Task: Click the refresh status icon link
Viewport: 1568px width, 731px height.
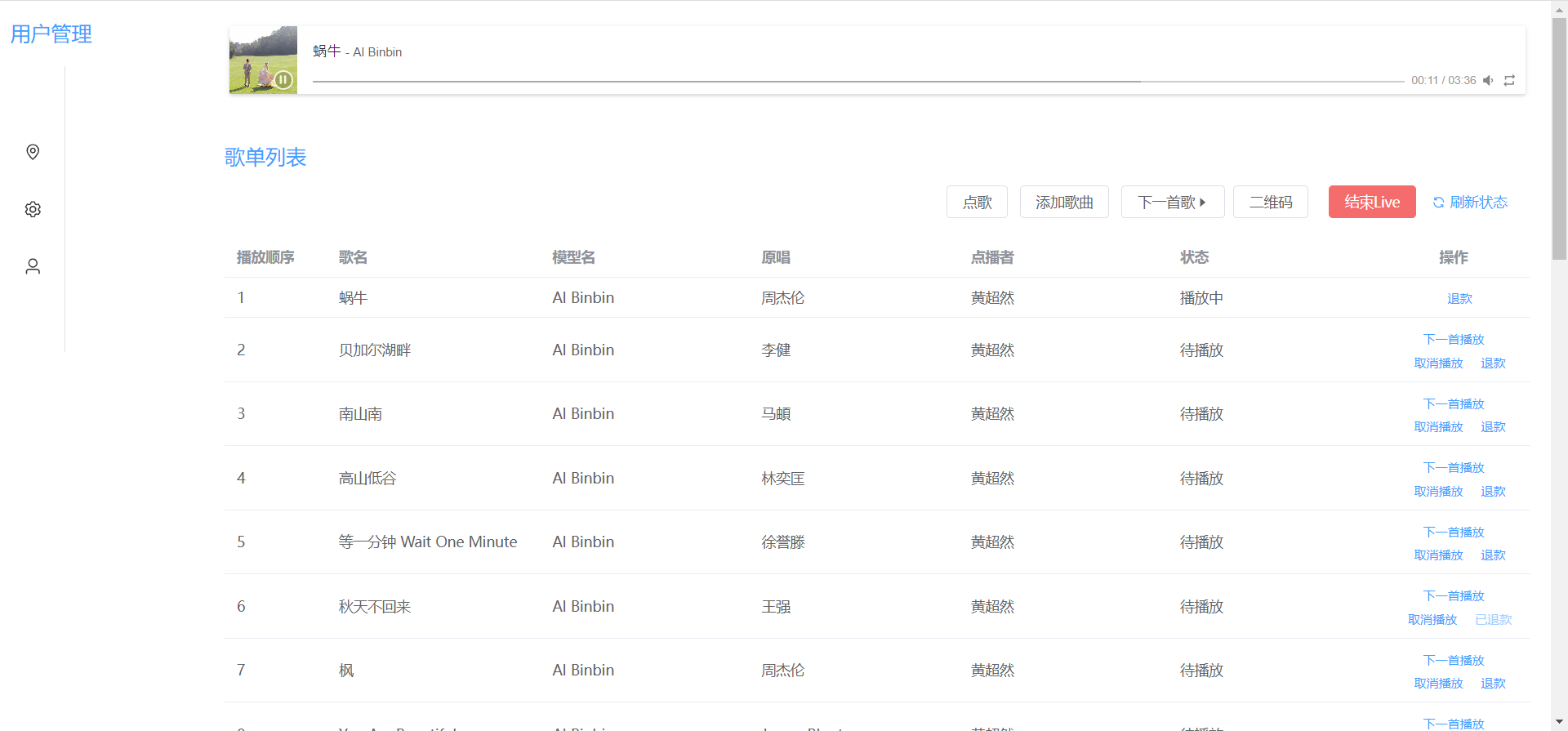Action: 1470,202
